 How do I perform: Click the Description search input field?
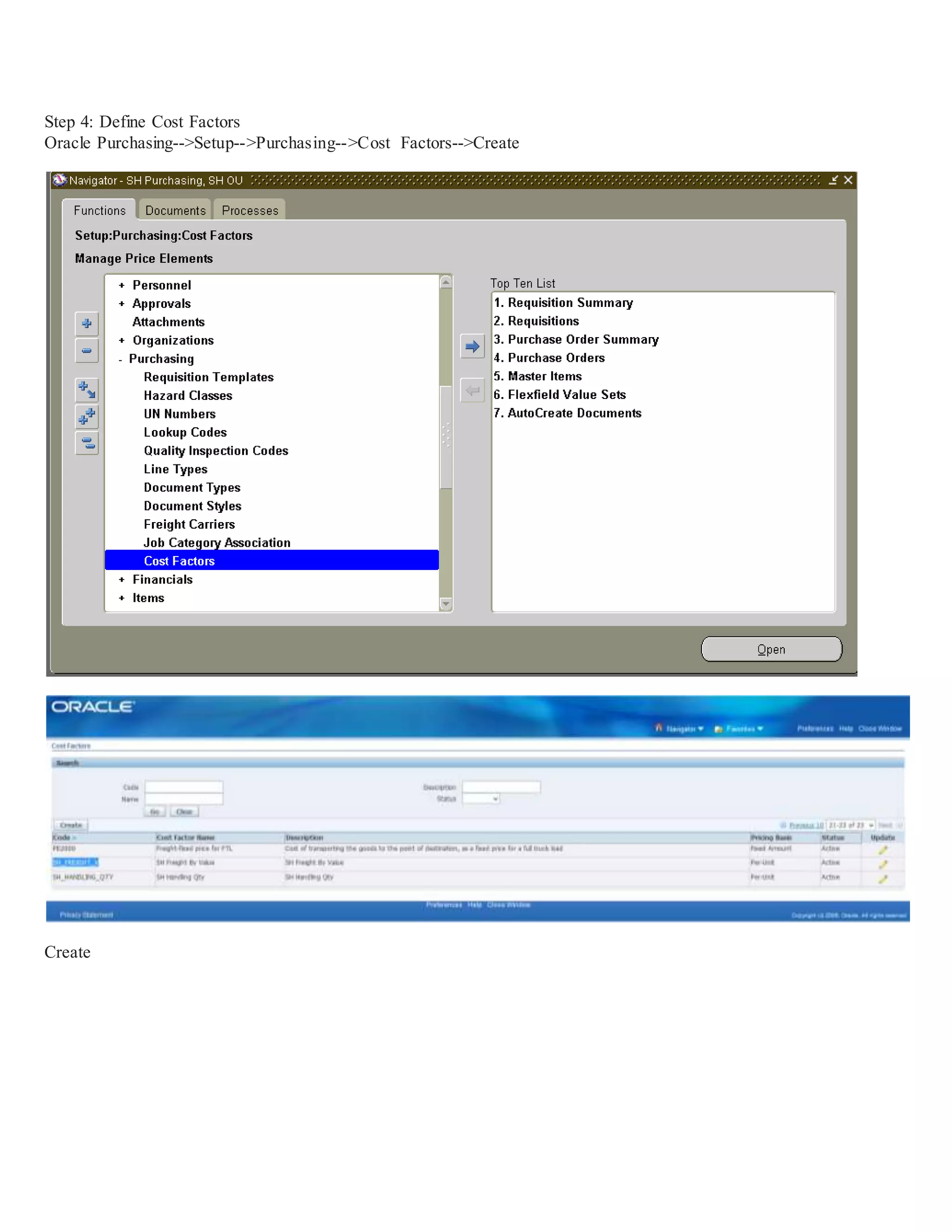pos(502,787)
